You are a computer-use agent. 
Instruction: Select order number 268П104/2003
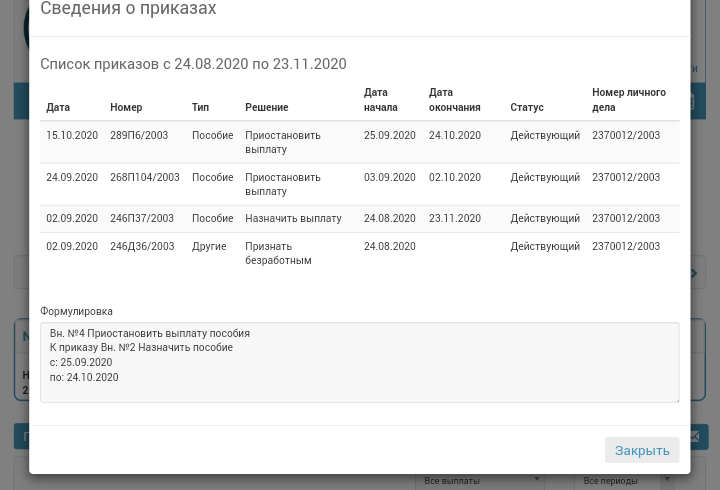[x=145, y=177]
